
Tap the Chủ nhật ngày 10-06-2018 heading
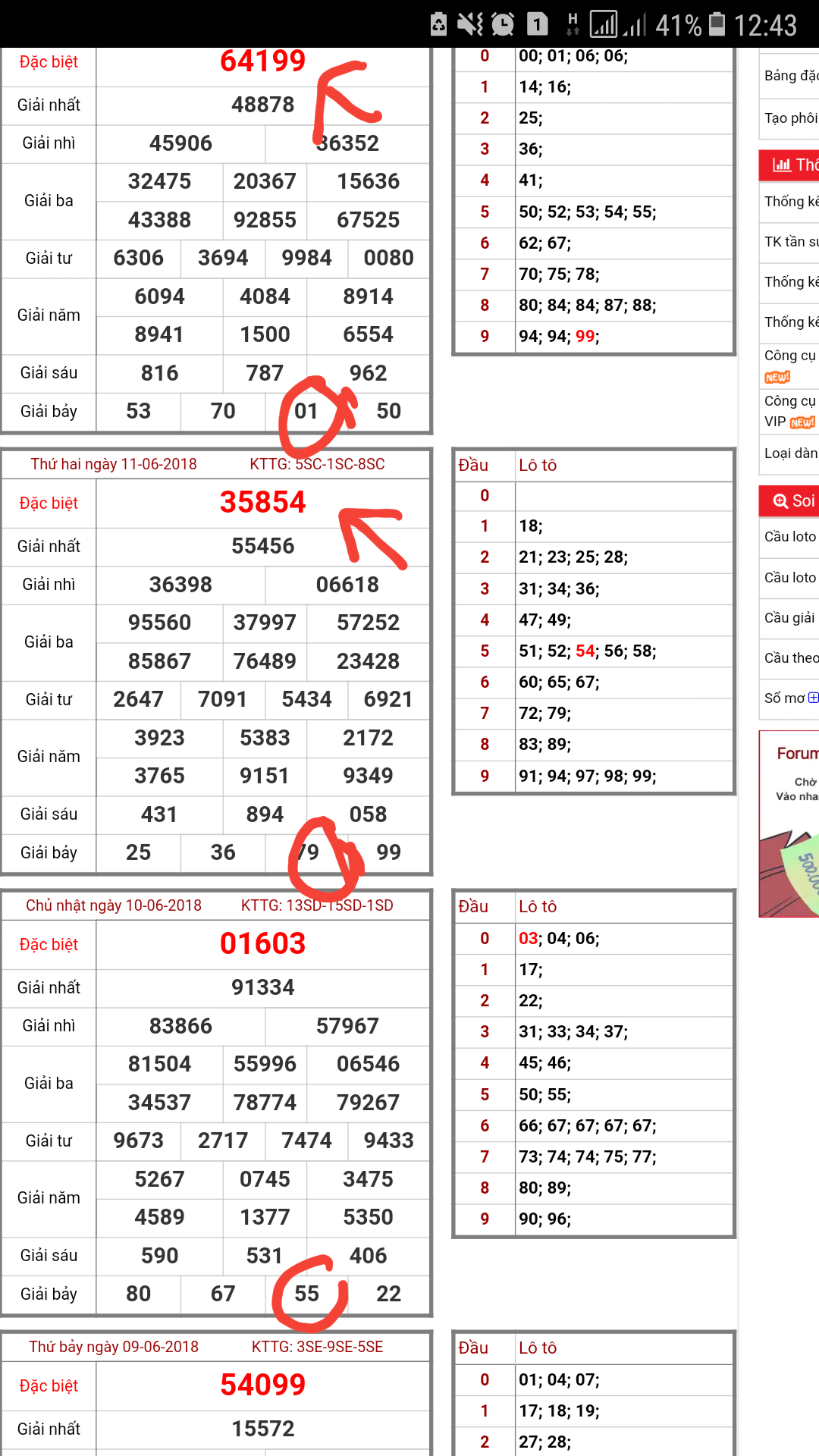click(x=114, y=905)
